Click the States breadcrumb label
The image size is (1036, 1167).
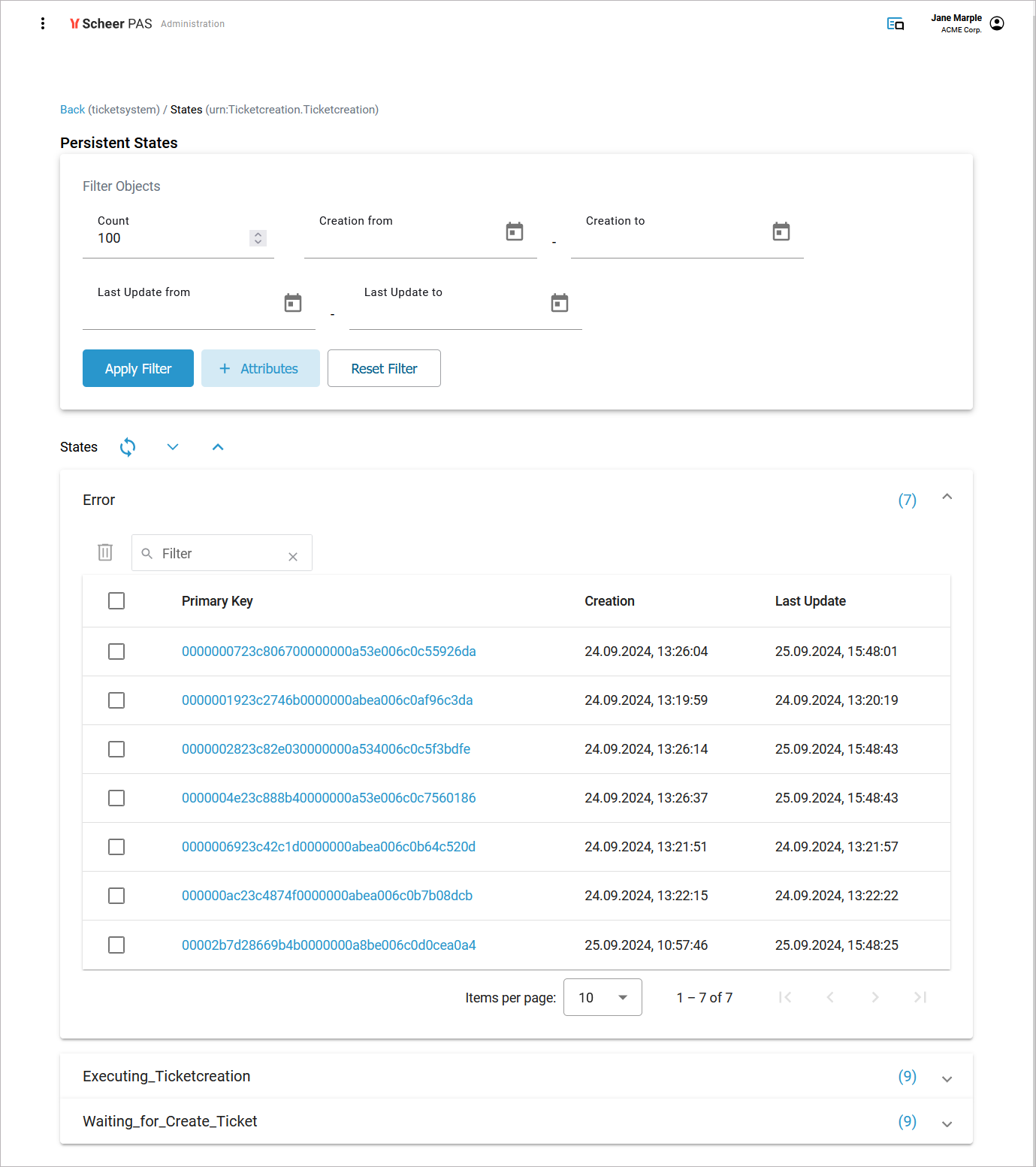point(186,110)
